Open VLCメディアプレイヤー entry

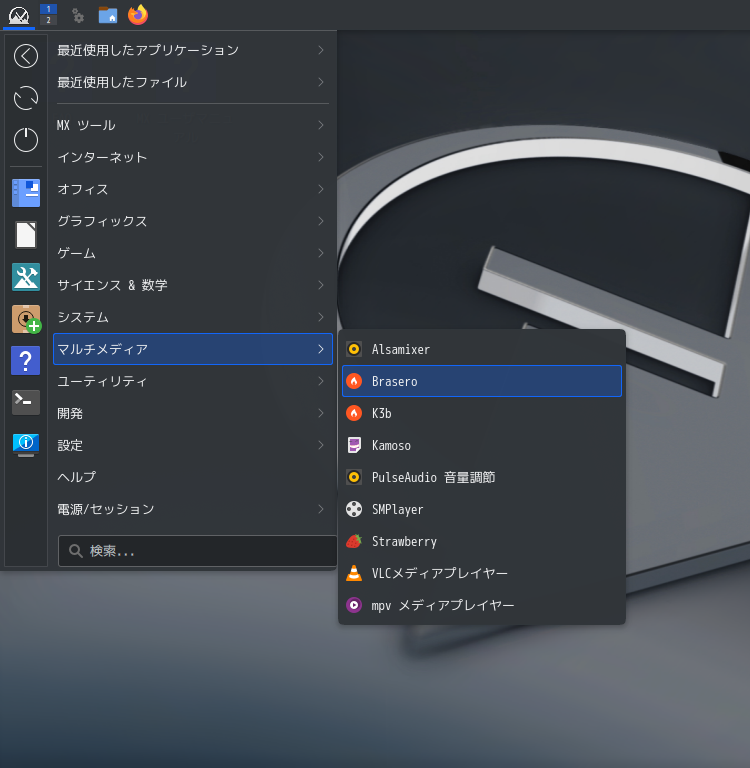click(x=482, y=573)
